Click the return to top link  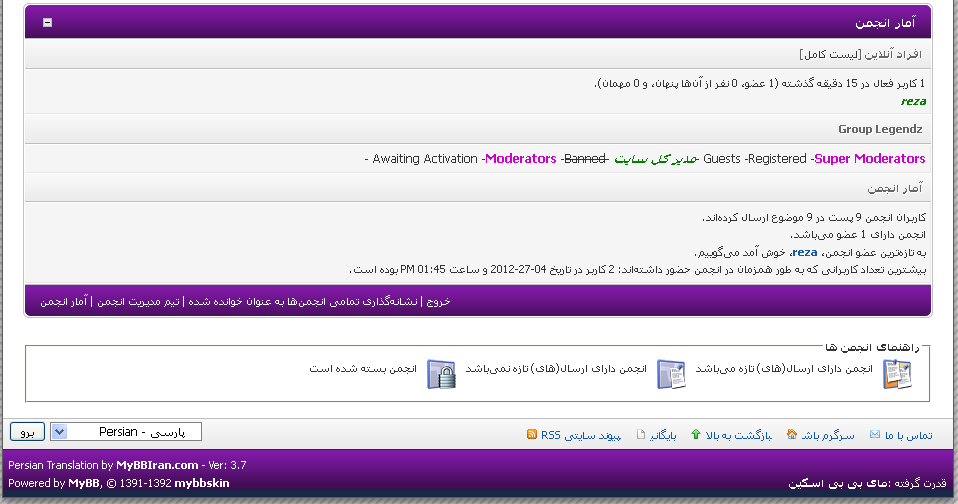coord(739,436)
